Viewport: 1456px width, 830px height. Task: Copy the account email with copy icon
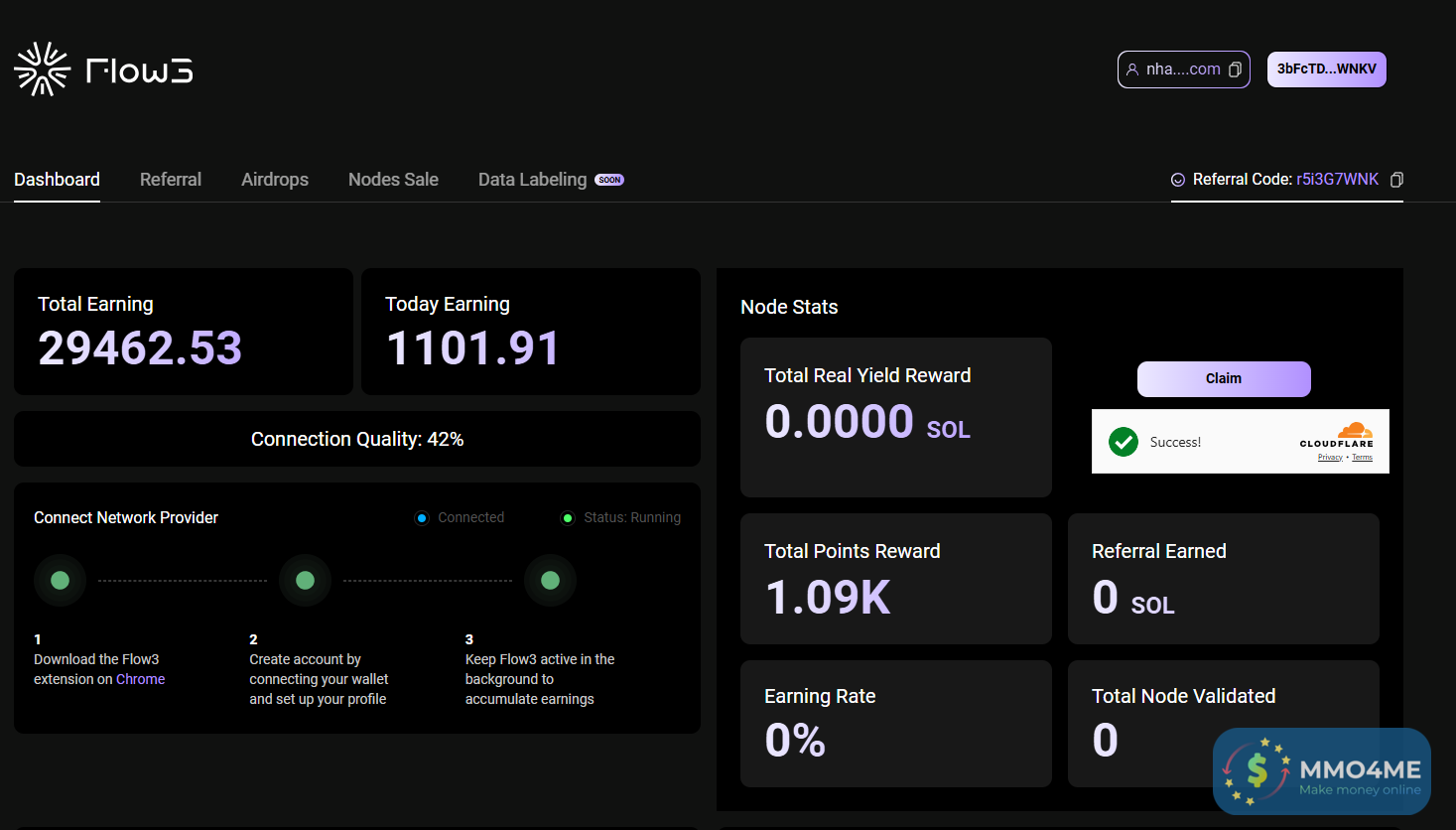tap(1235, 69)
